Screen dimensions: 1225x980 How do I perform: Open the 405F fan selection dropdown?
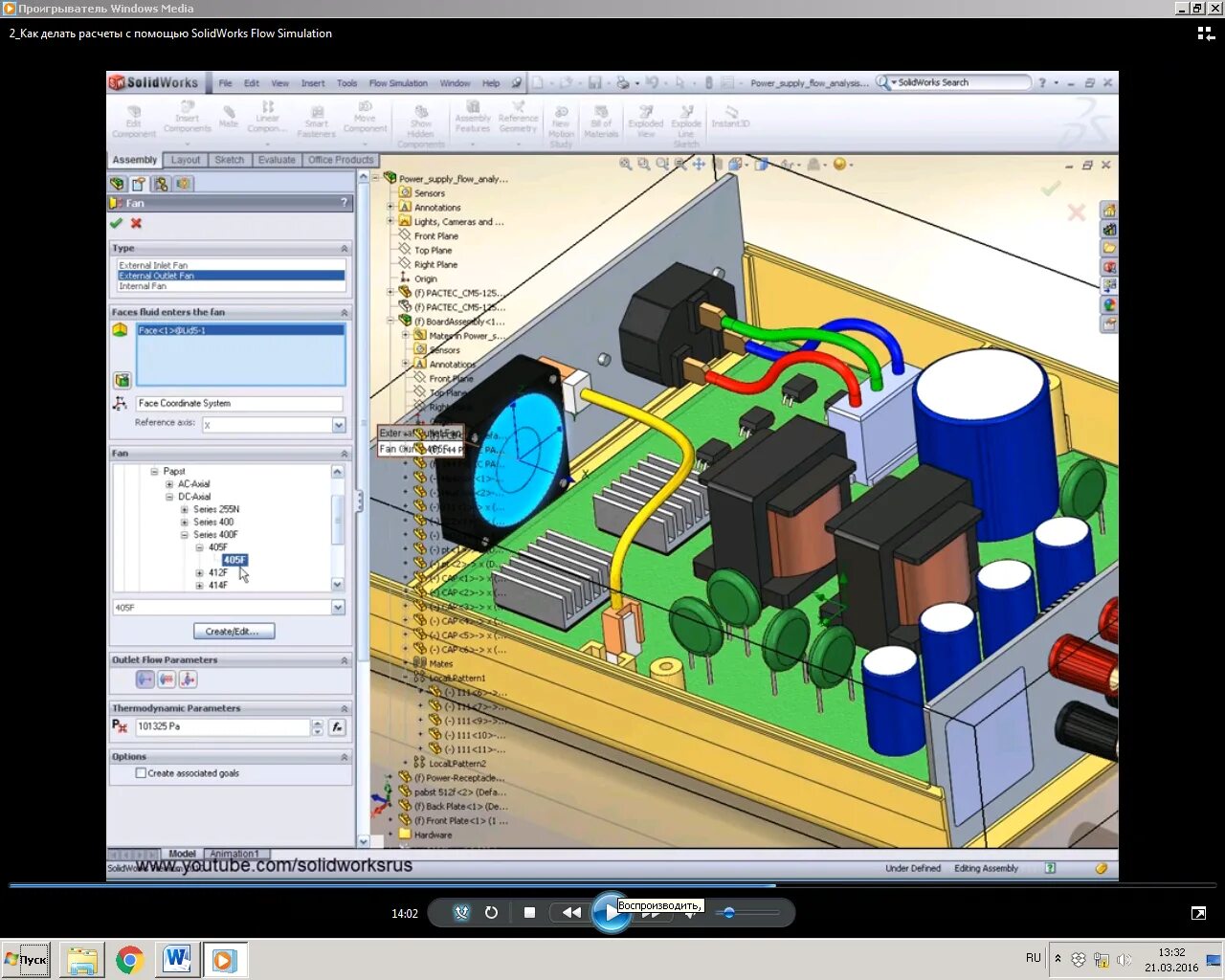click(x=338, y=608)
